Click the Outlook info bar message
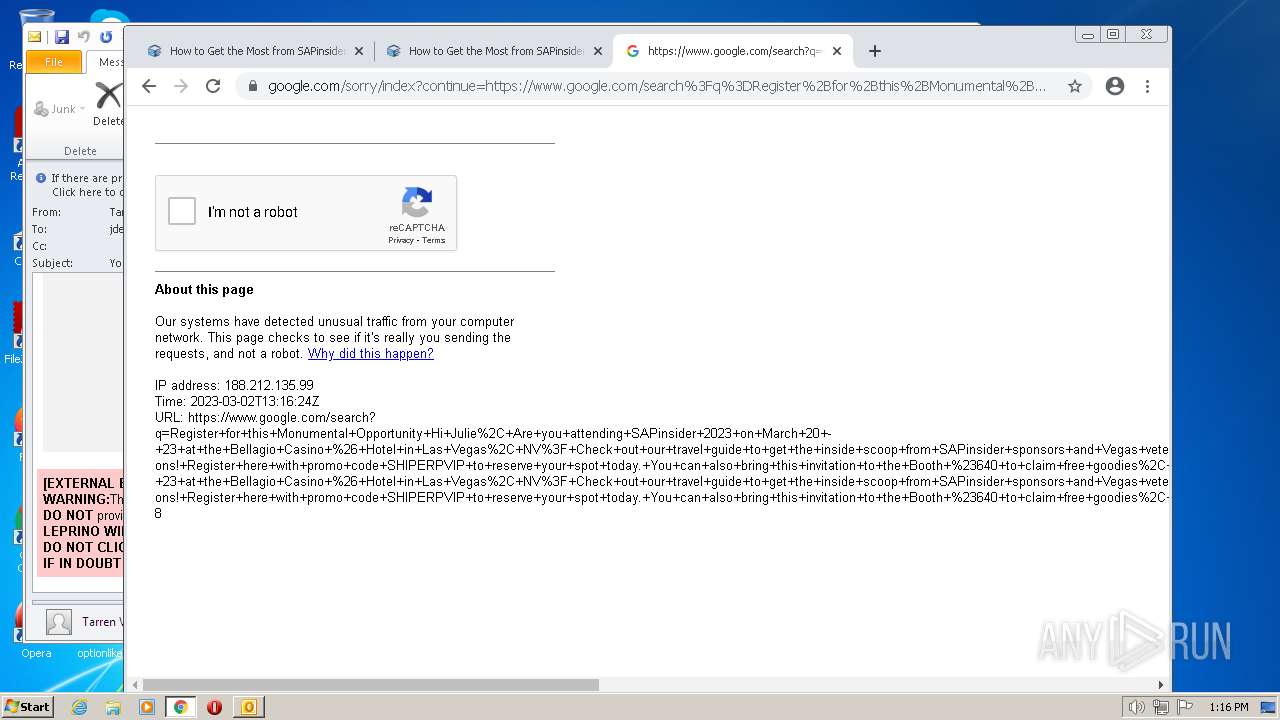 pyautogui.click(x=80, y=185)
